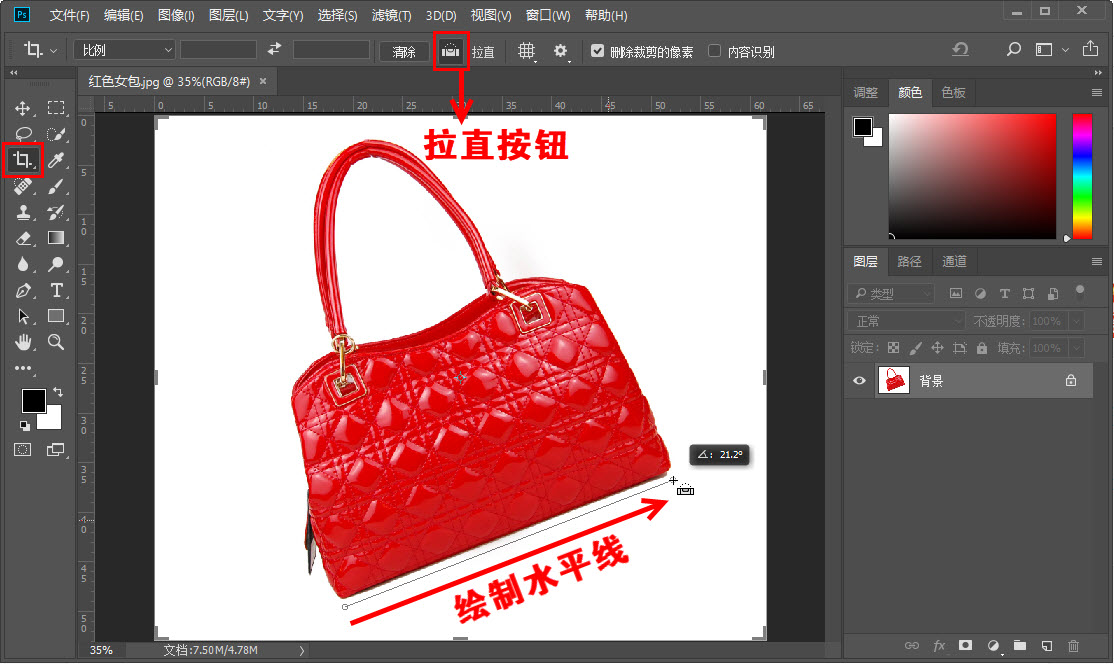Expand the 填充 fill dropdown
Viewport: 1114px width, 664px height.
(1077, 348)
